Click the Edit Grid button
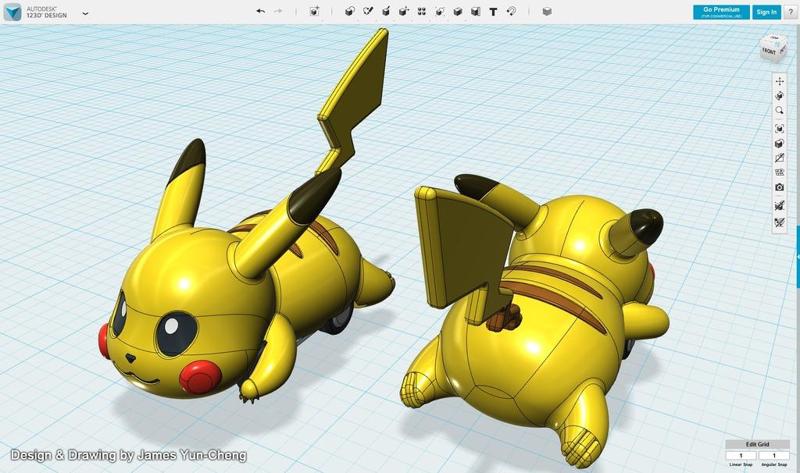800x473 pixels. point(757,444)
